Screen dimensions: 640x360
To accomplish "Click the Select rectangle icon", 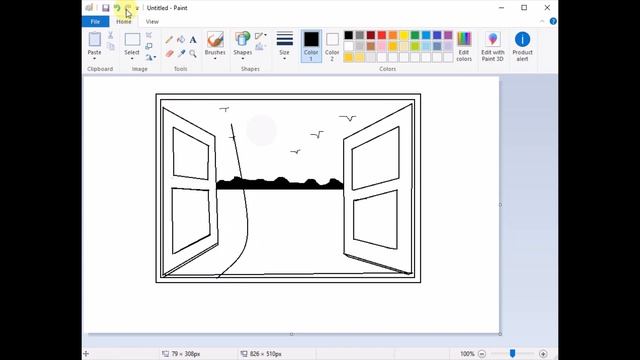I will 132,40.
